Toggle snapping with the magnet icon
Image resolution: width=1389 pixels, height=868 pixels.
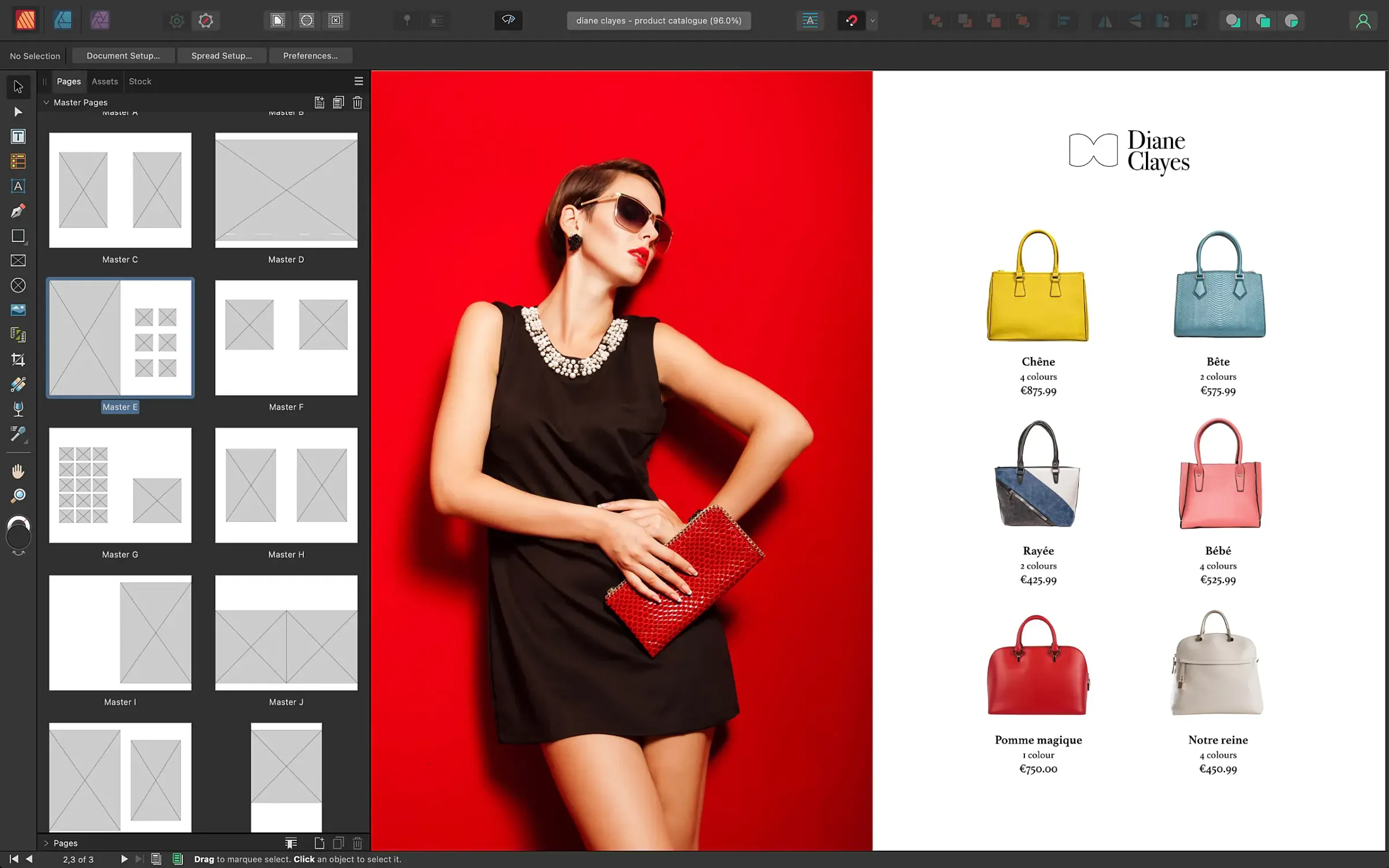[851, 20]
